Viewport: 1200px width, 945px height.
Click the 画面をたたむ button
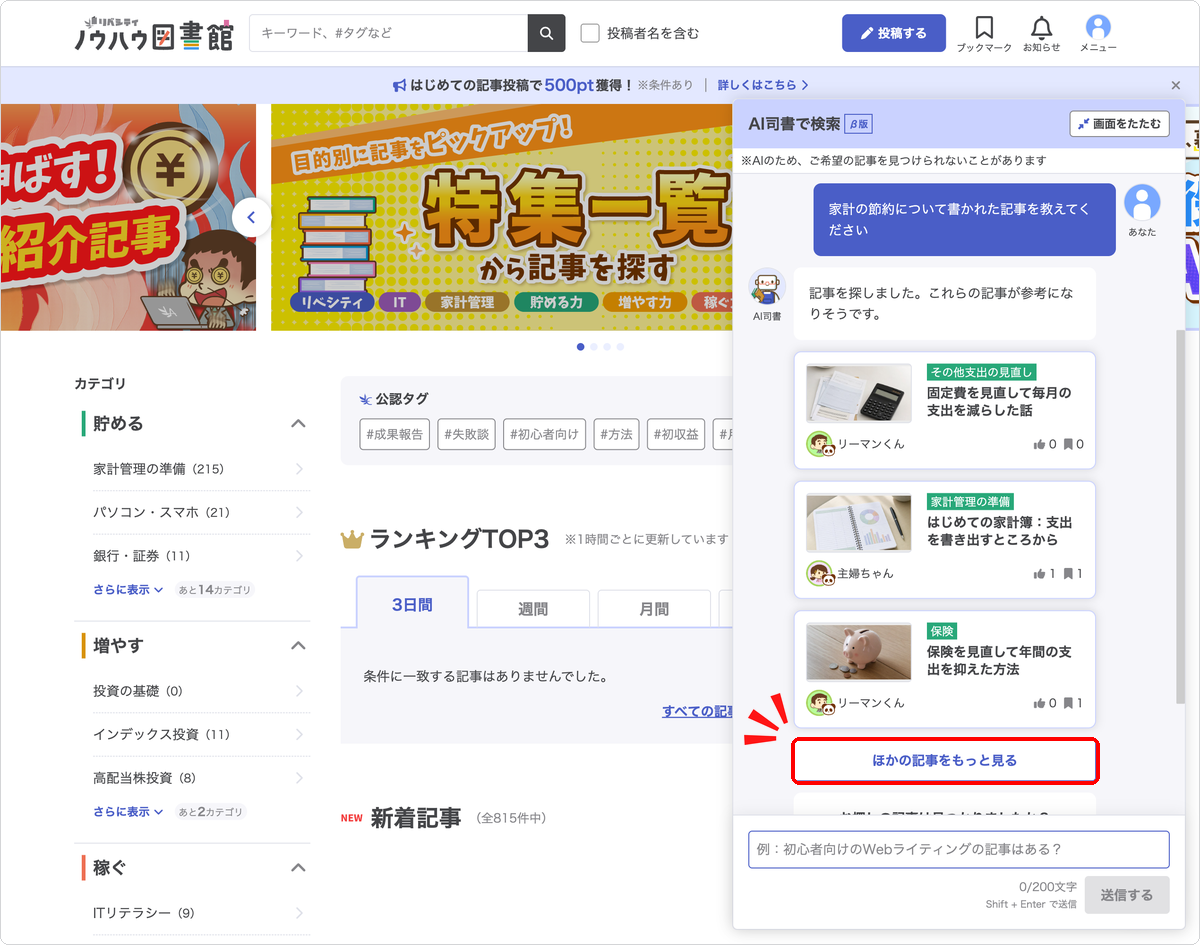pos(1119,124)
